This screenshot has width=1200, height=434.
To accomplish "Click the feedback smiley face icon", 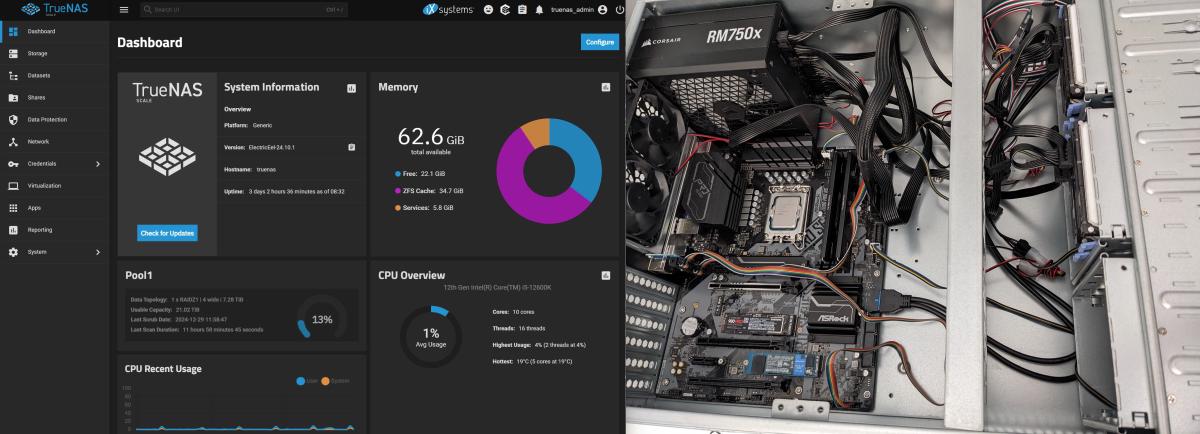I will (x=488, y=9).
